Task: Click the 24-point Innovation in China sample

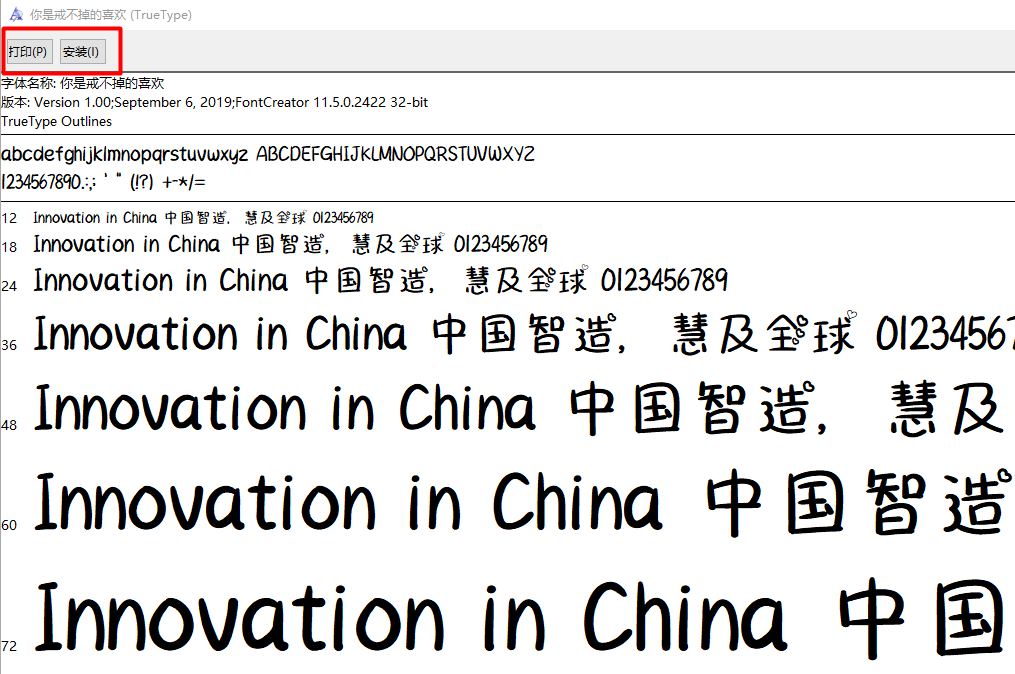Action: (381, 280)
